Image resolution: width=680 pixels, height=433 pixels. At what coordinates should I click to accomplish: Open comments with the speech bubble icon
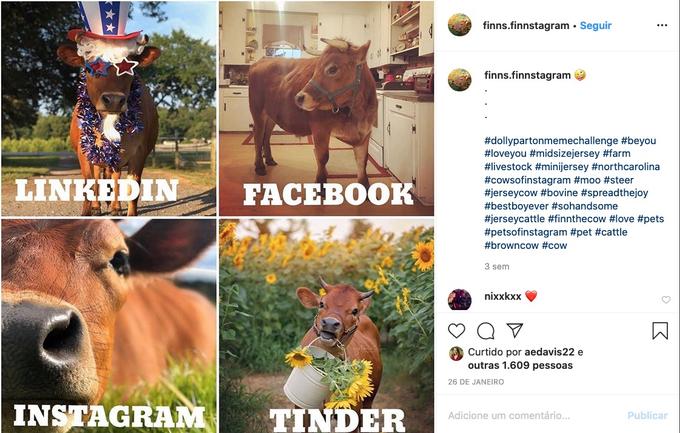click(x=486, y=330)
